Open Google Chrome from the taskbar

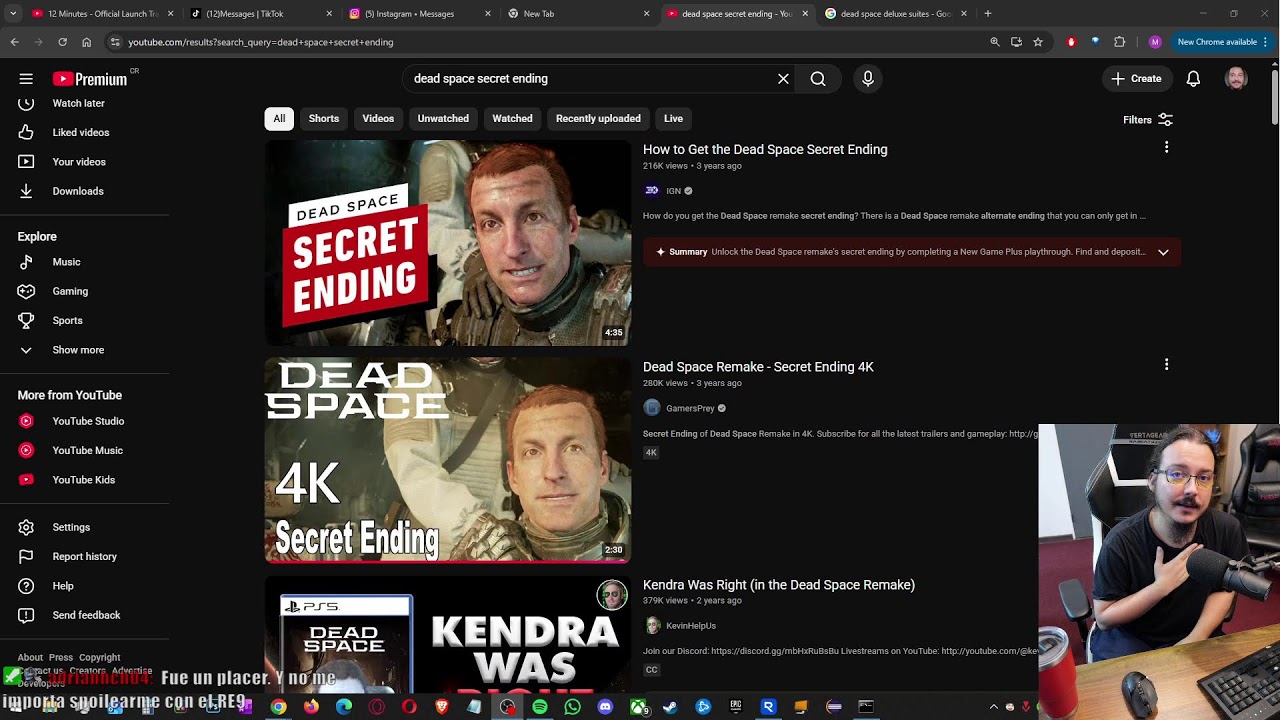coord(278,707)
